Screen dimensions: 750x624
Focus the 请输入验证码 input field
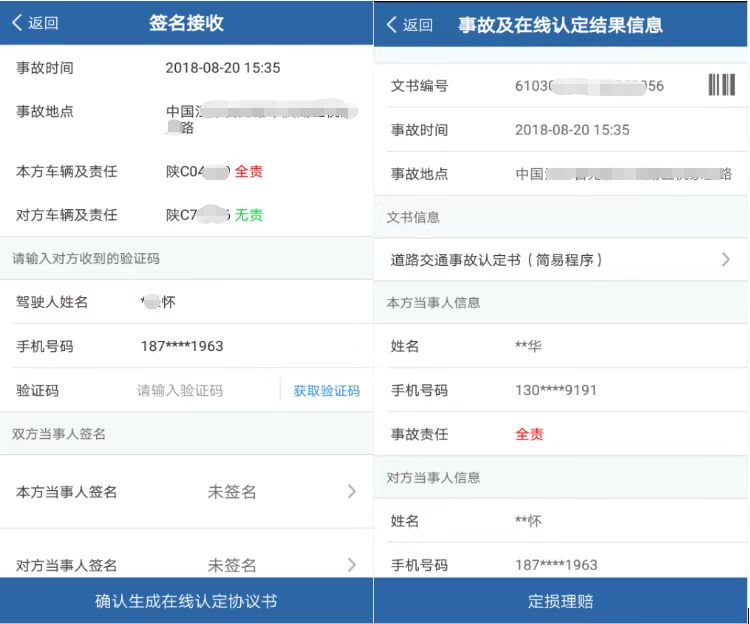[x=180, y=391]
